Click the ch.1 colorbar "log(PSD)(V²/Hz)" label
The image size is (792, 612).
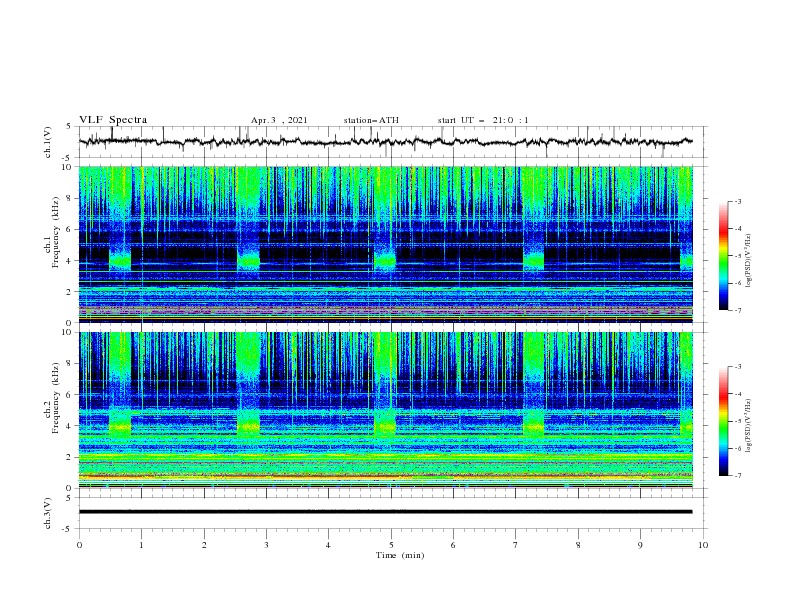coord(749,261)
